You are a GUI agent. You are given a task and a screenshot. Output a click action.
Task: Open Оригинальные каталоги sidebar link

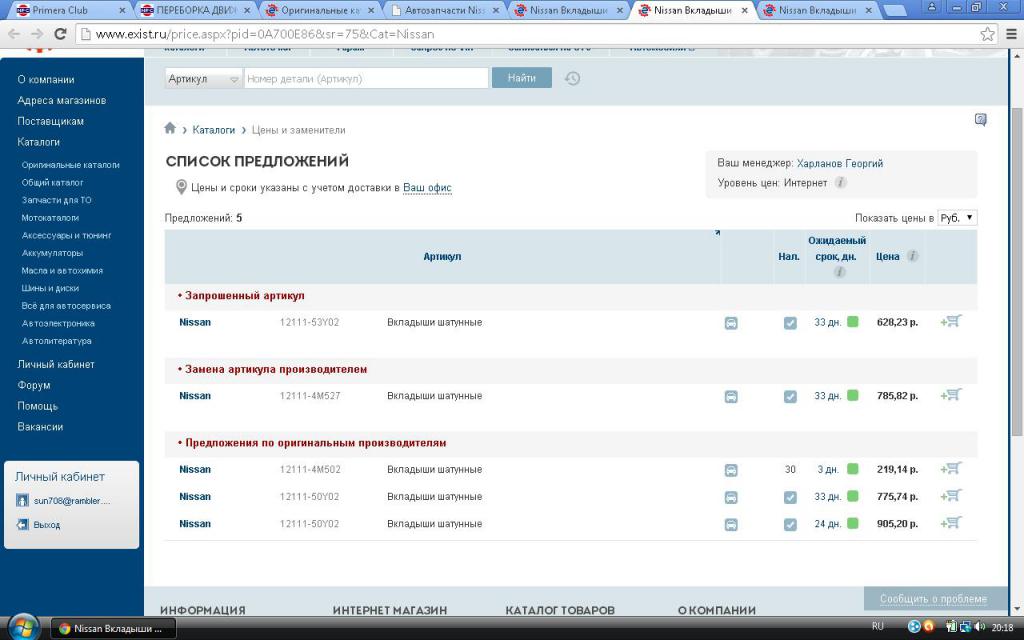tap(71, 165)
